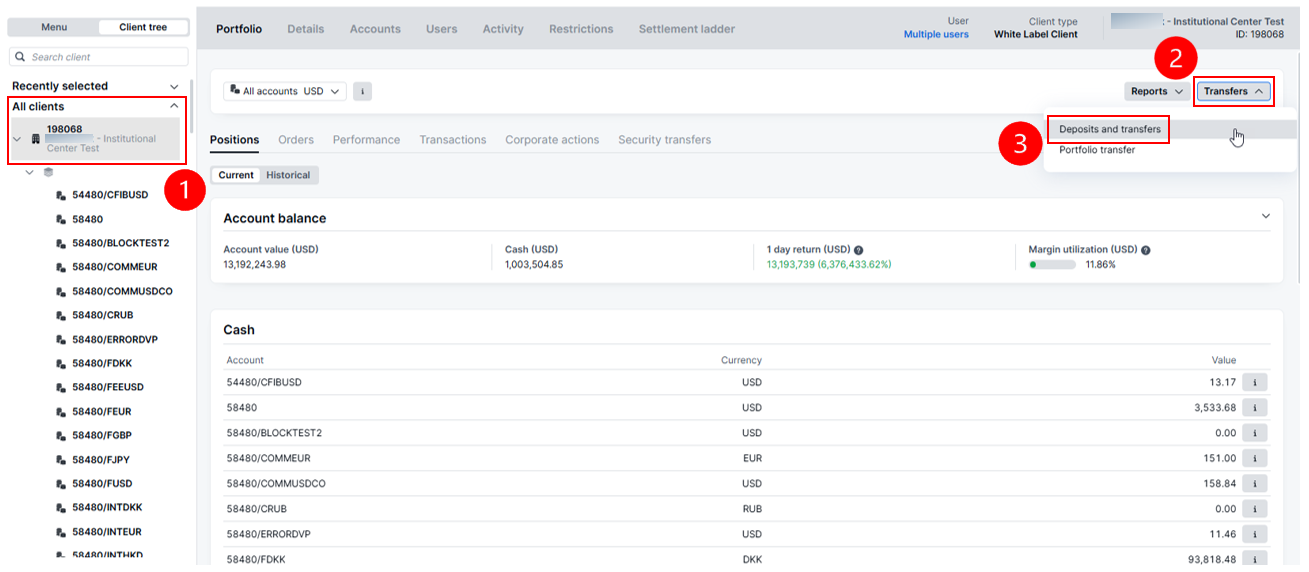The image size is (1309, 572).
Task: Expand the Reports dropdown
Action: click(1157, 91)
